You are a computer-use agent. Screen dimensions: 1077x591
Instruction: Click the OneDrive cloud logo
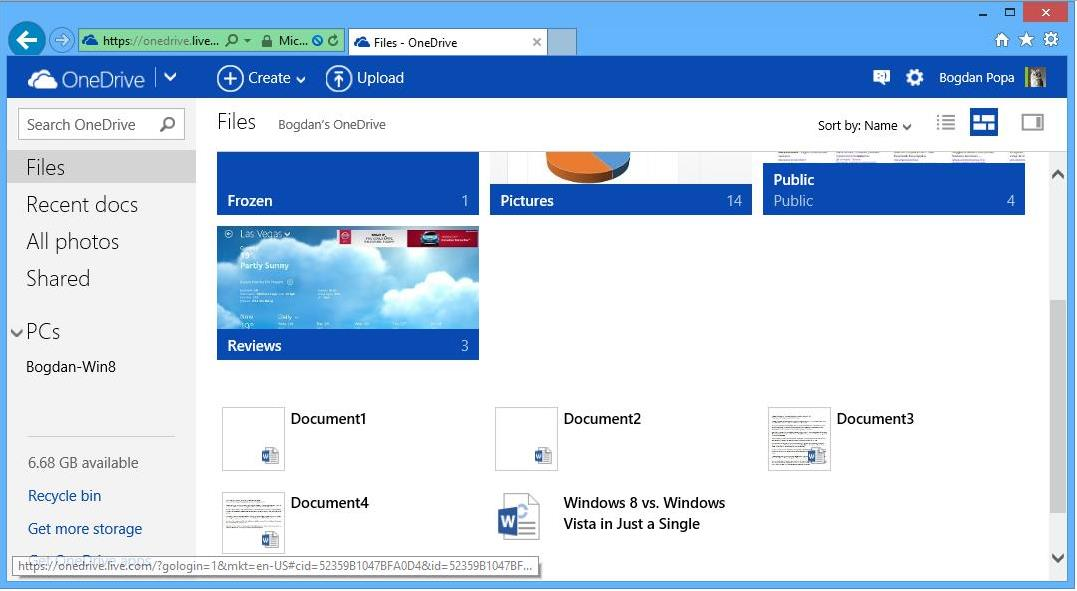pos(43,79)
